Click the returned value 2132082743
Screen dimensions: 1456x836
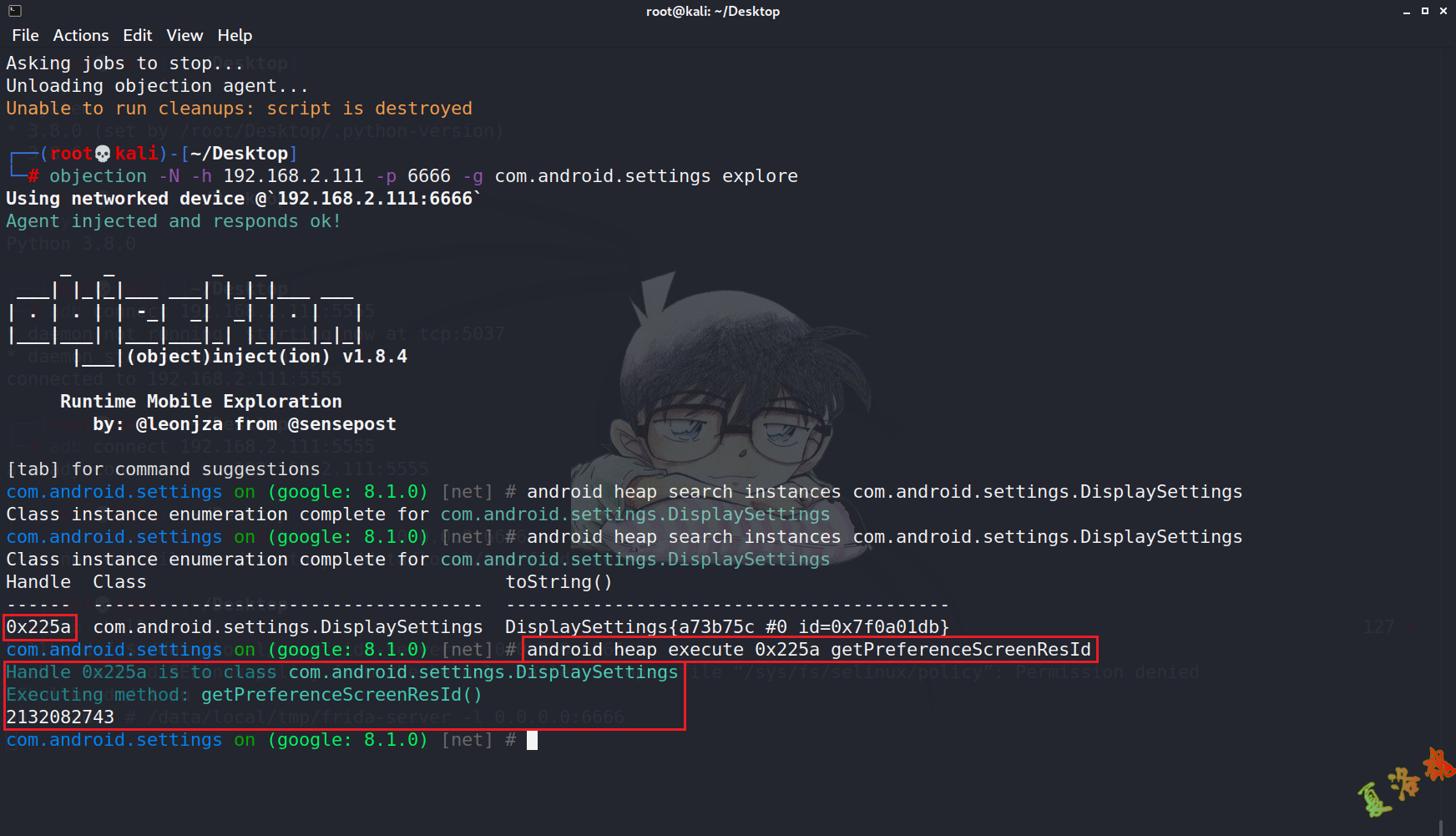tap(60, 717)
